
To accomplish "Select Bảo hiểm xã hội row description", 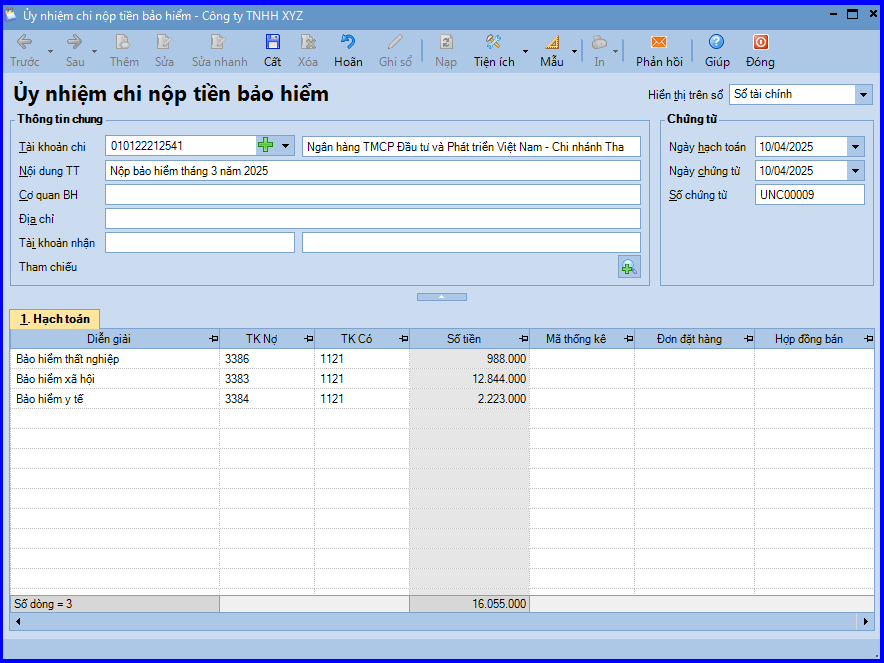I will 55,379.
